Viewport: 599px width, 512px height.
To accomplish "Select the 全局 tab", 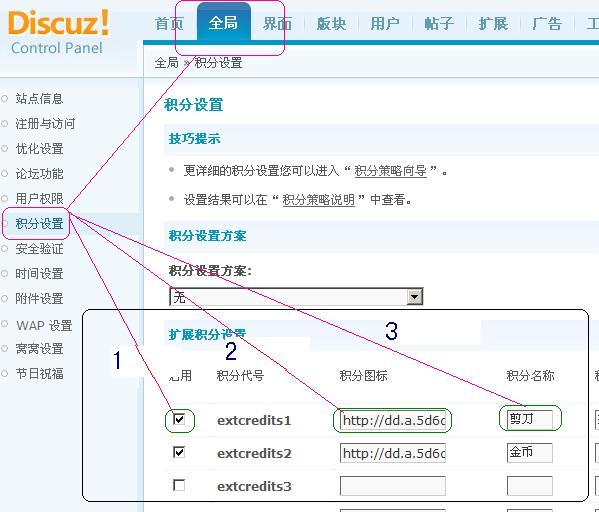I will click(223, 23).
